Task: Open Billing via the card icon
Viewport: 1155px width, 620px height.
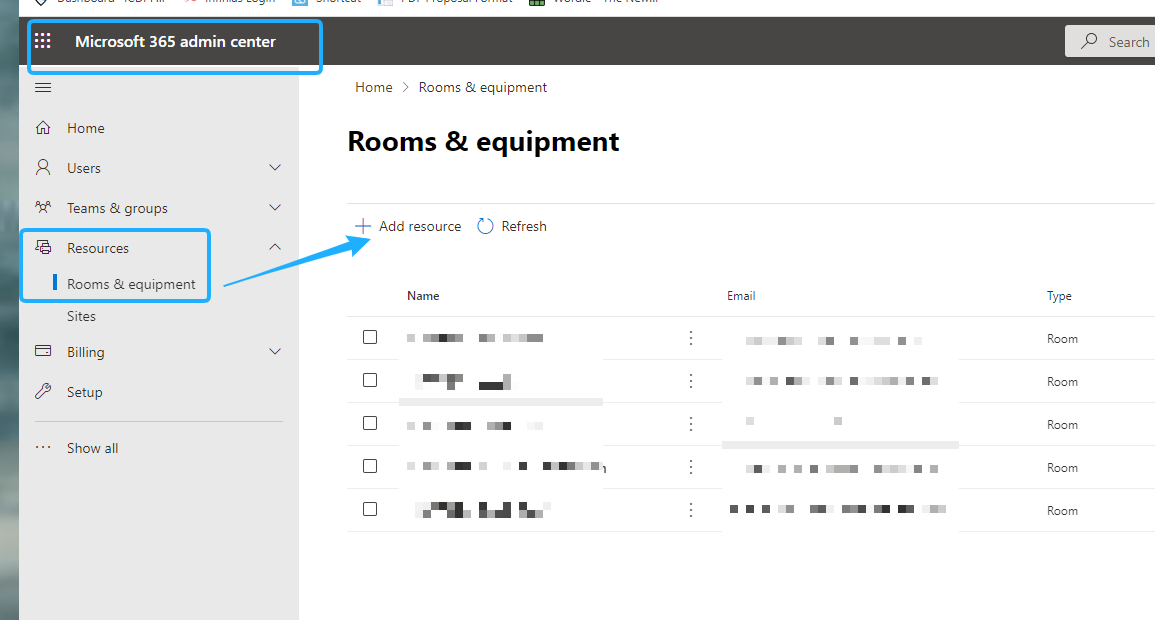Action: click(x=43, y=351)
